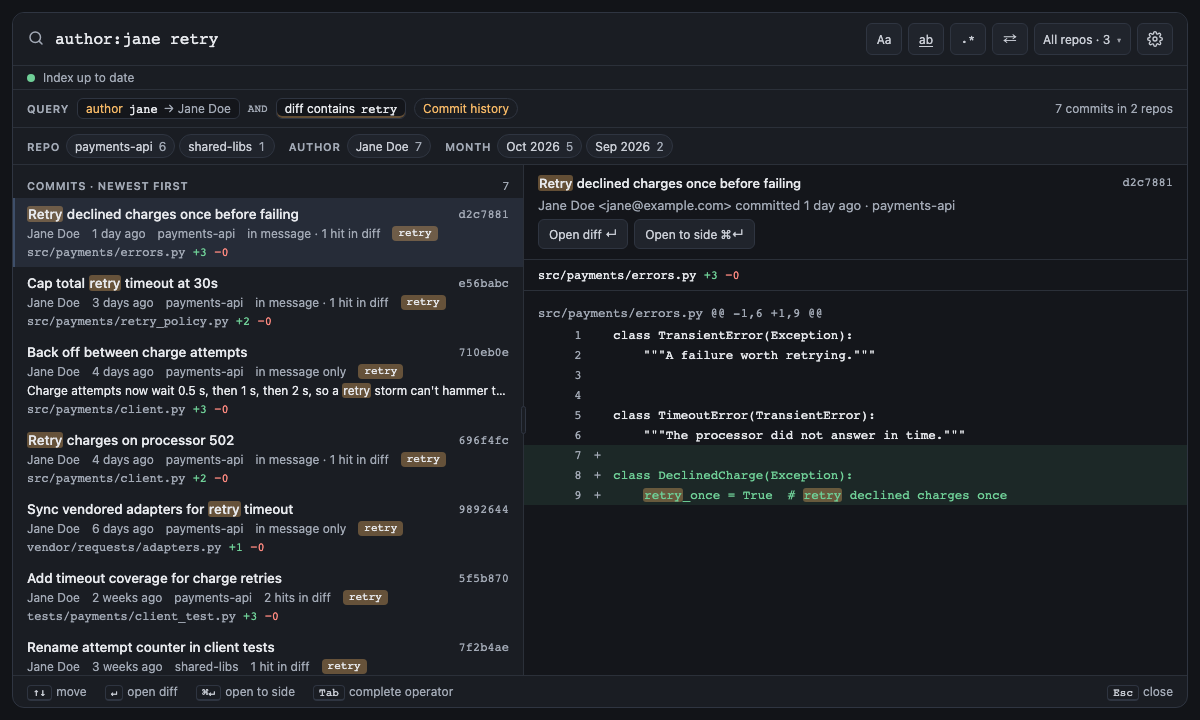The image size is (1200, 720).
Task: Click the arrows move hint
Action: (57, 692)
